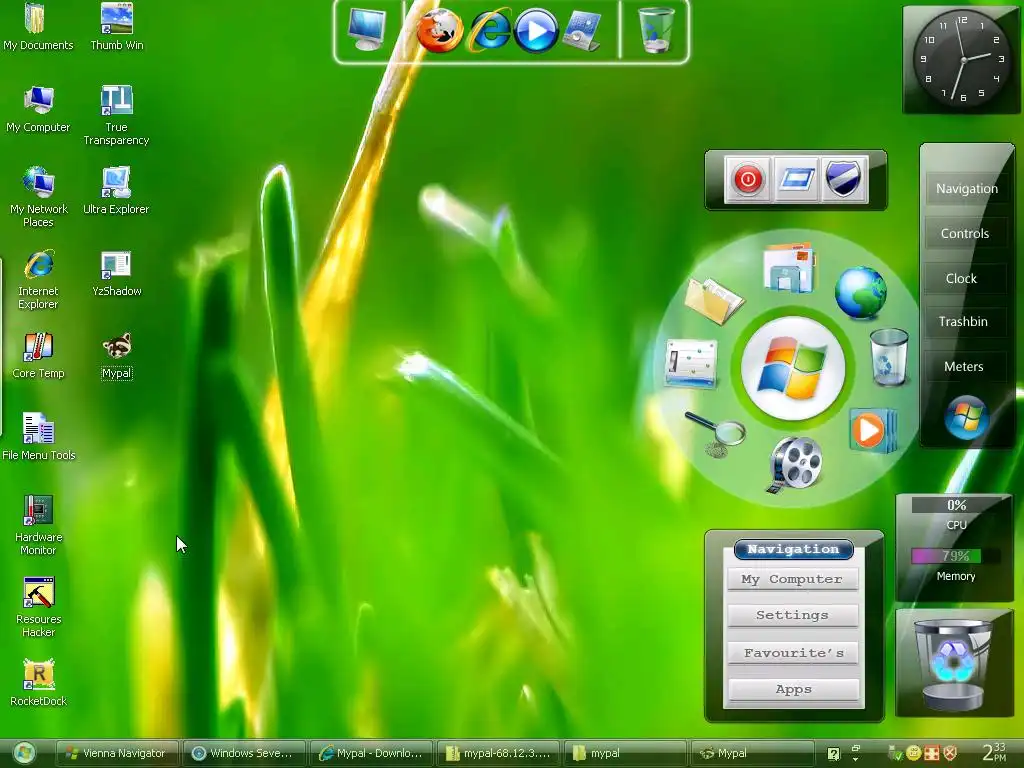Launch the RocketDock shortcut
This screenshot has height=768, width=1024.
[x=39, y=683]
